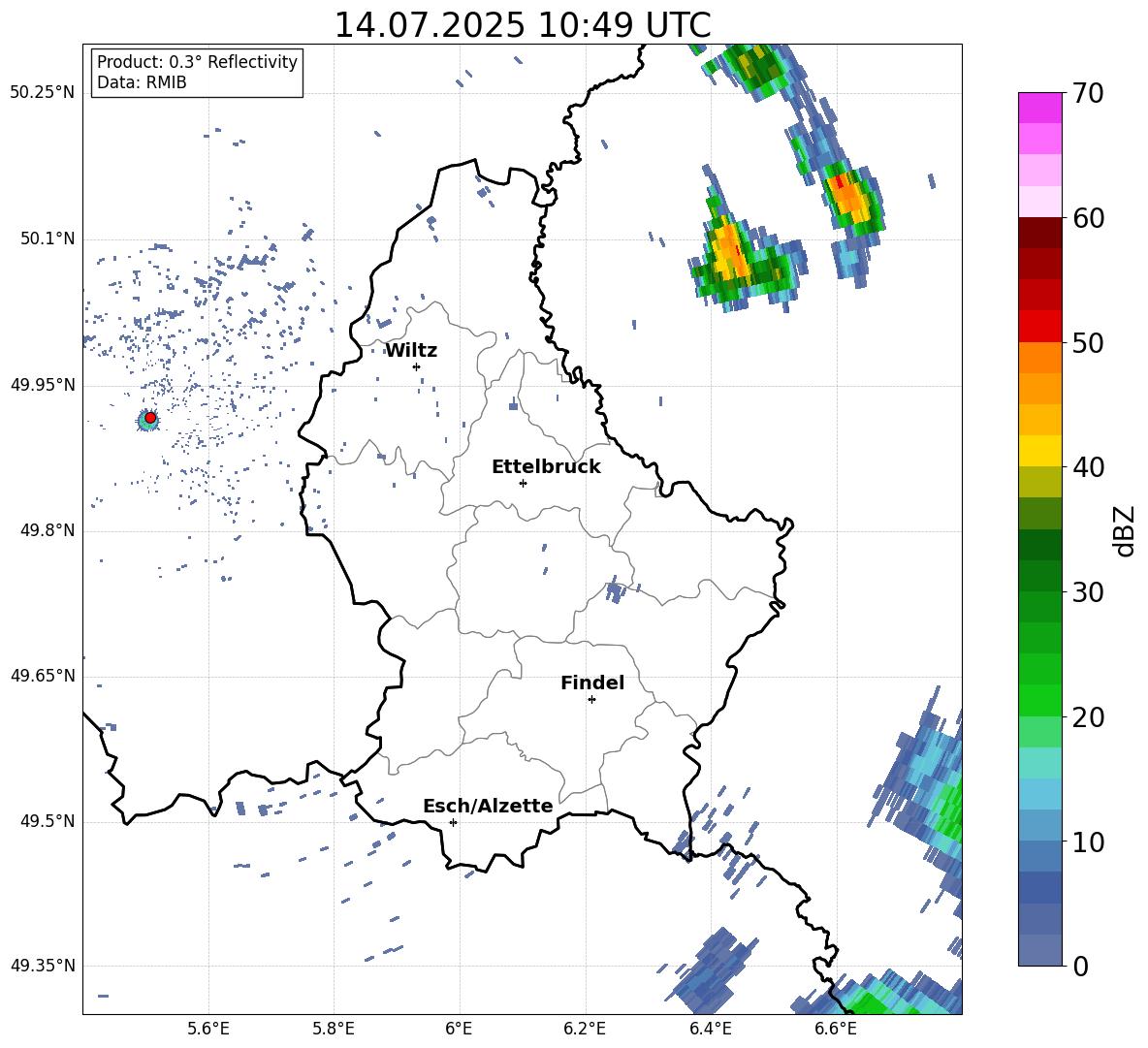Click the Wiltz city label
Viewport: 1148px width, 1048px height.
[x=411, y=351]
